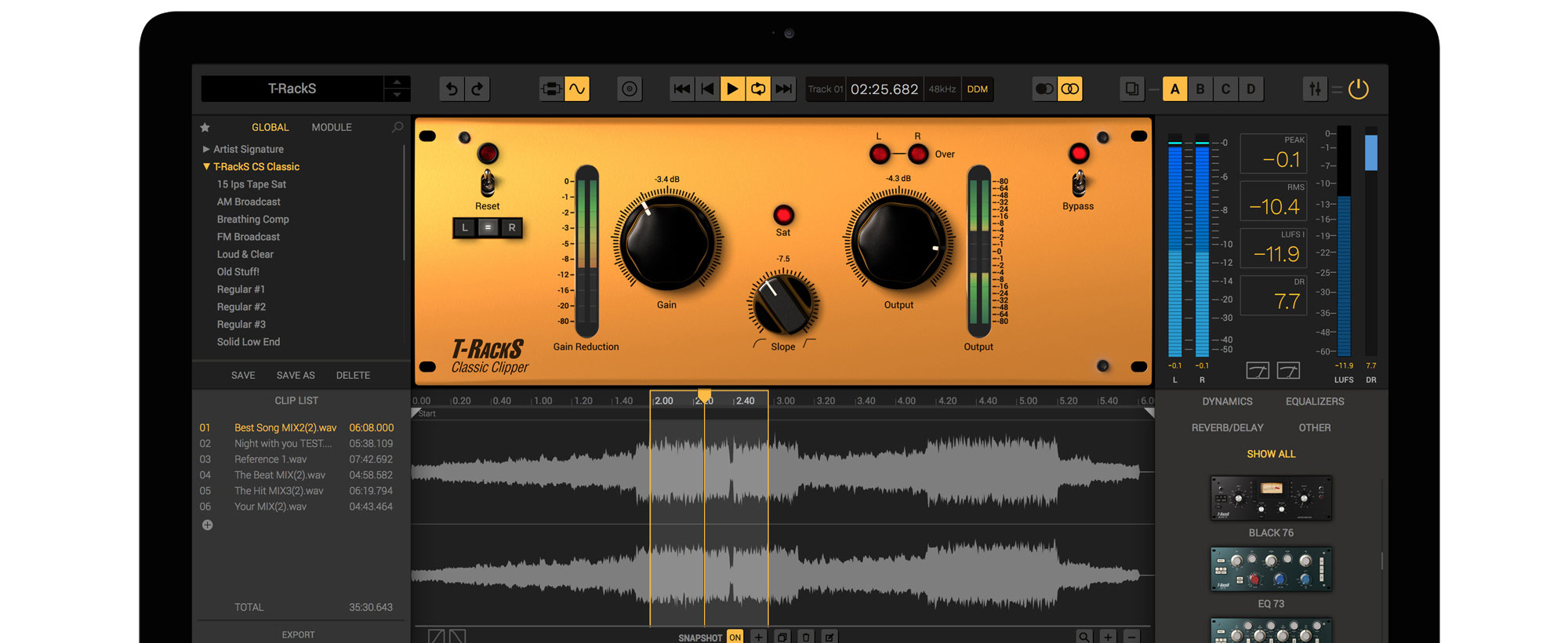Flip the Bypass toggle switch

tap(1079, 183)
